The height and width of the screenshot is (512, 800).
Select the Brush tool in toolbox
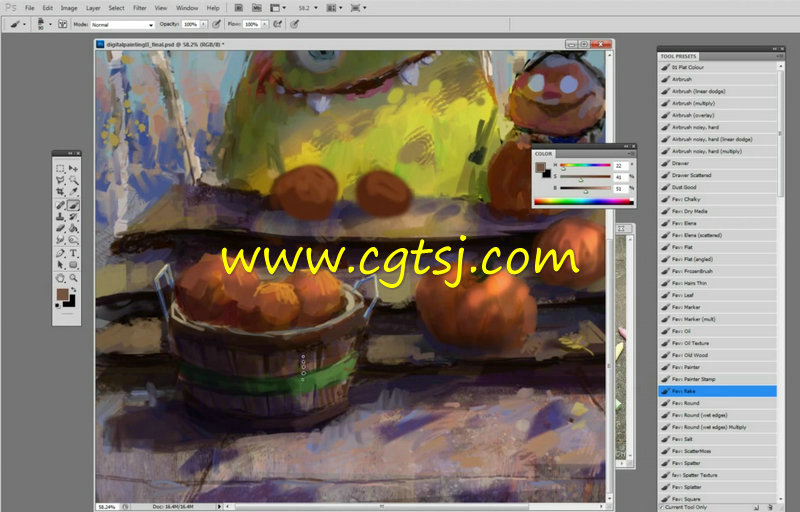coord(73,206)
